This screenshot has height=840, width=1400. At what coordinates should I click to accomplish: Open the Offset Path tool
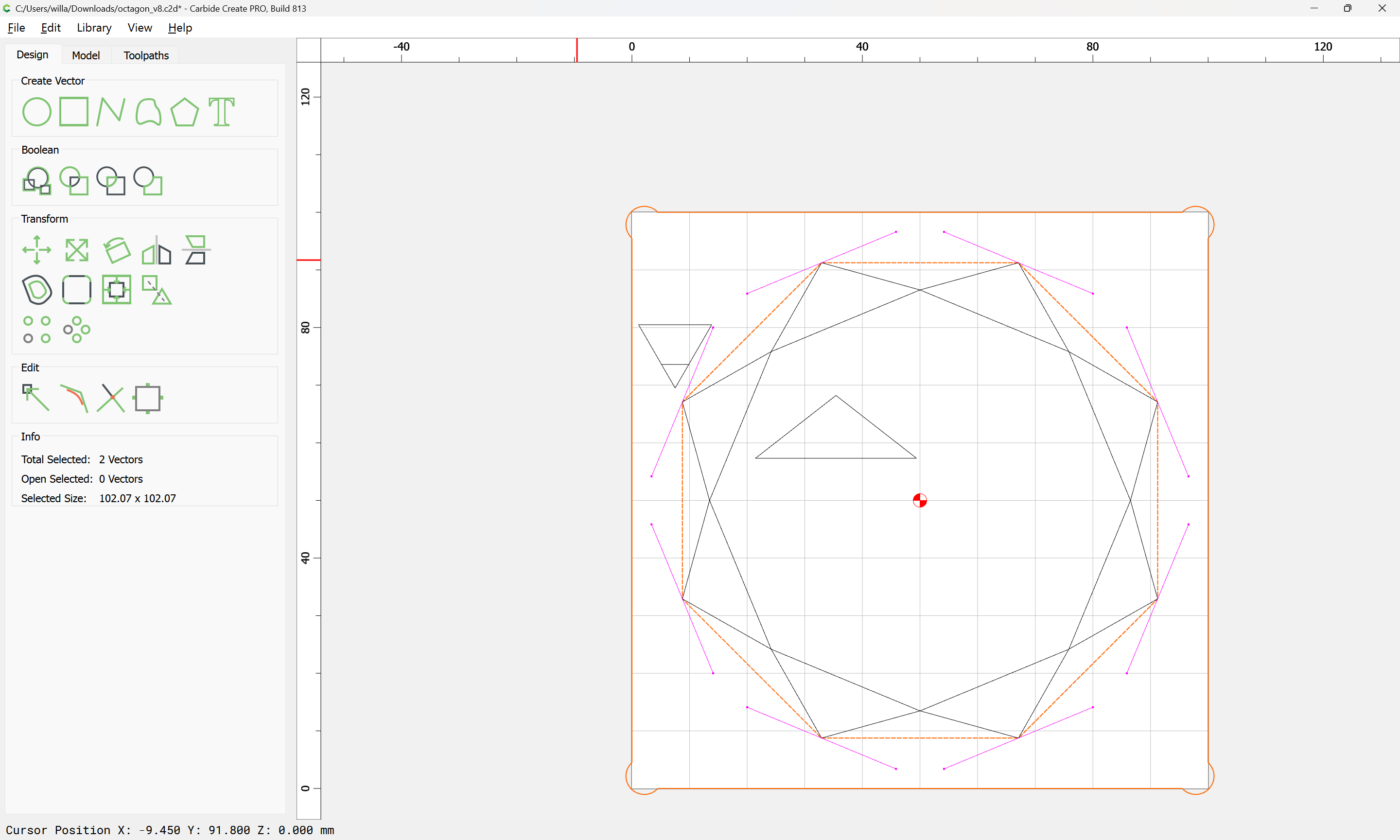tap(37, 289)
